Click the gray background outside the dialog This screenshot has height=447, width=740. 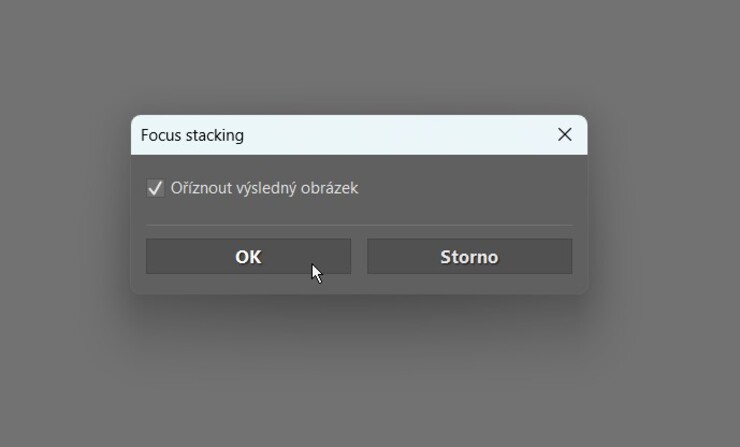pyautogui.click(x=368, y=378)
